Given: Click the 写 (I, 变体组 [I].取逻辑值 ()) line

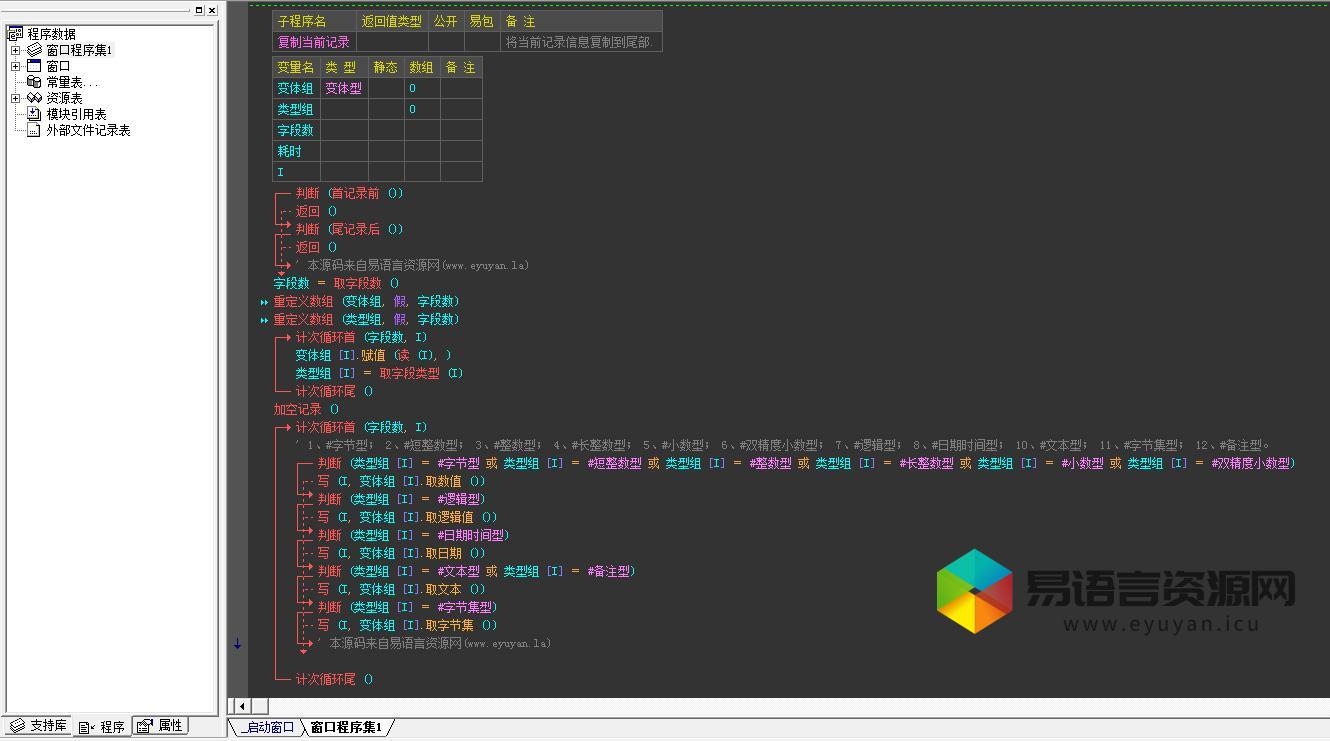Looking at the screenshot, I should (x=408, y=517).
